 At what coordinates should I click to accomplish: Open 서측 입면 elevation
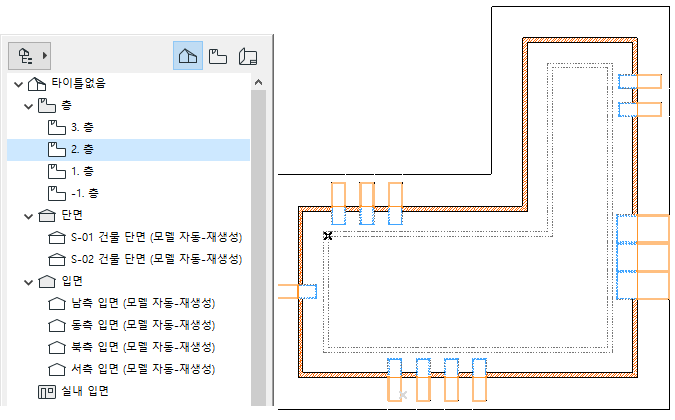pyautogui.click(x=143, y=369)
